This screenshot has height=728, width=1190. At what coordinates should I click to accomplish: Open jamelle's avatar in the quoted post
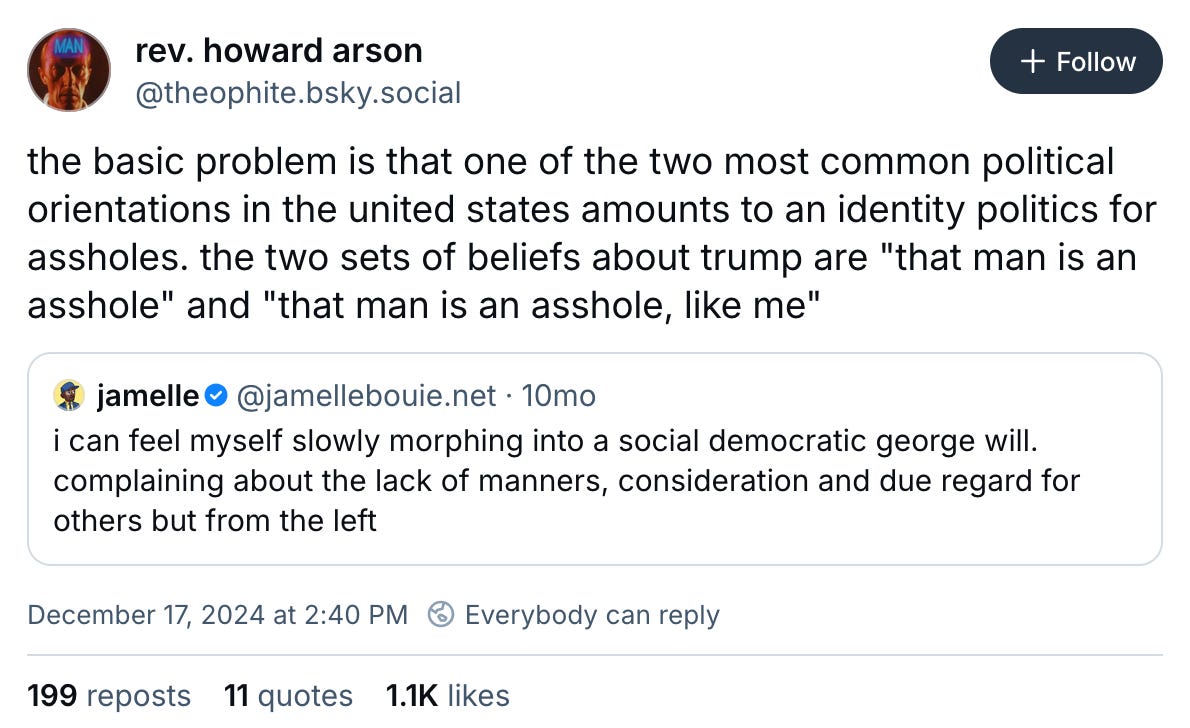tap(68, 396)
